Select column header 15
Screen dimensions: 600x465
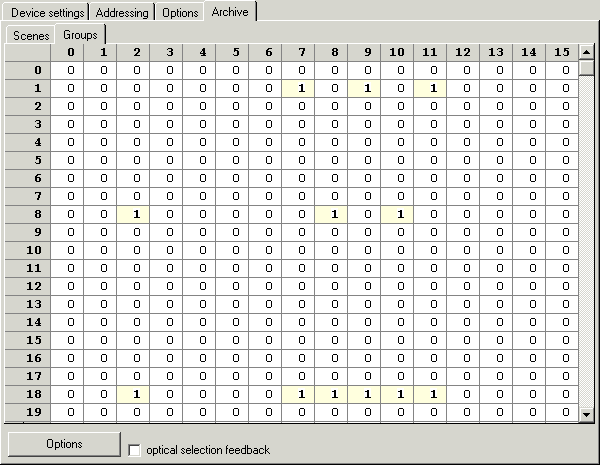(x=562, y=52)
